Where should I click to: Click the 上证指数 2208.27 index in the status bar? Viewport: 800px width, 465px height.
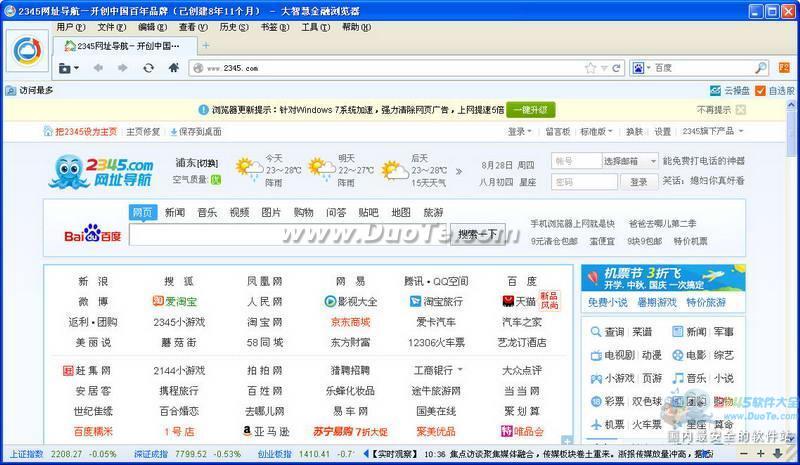[63, 453]
